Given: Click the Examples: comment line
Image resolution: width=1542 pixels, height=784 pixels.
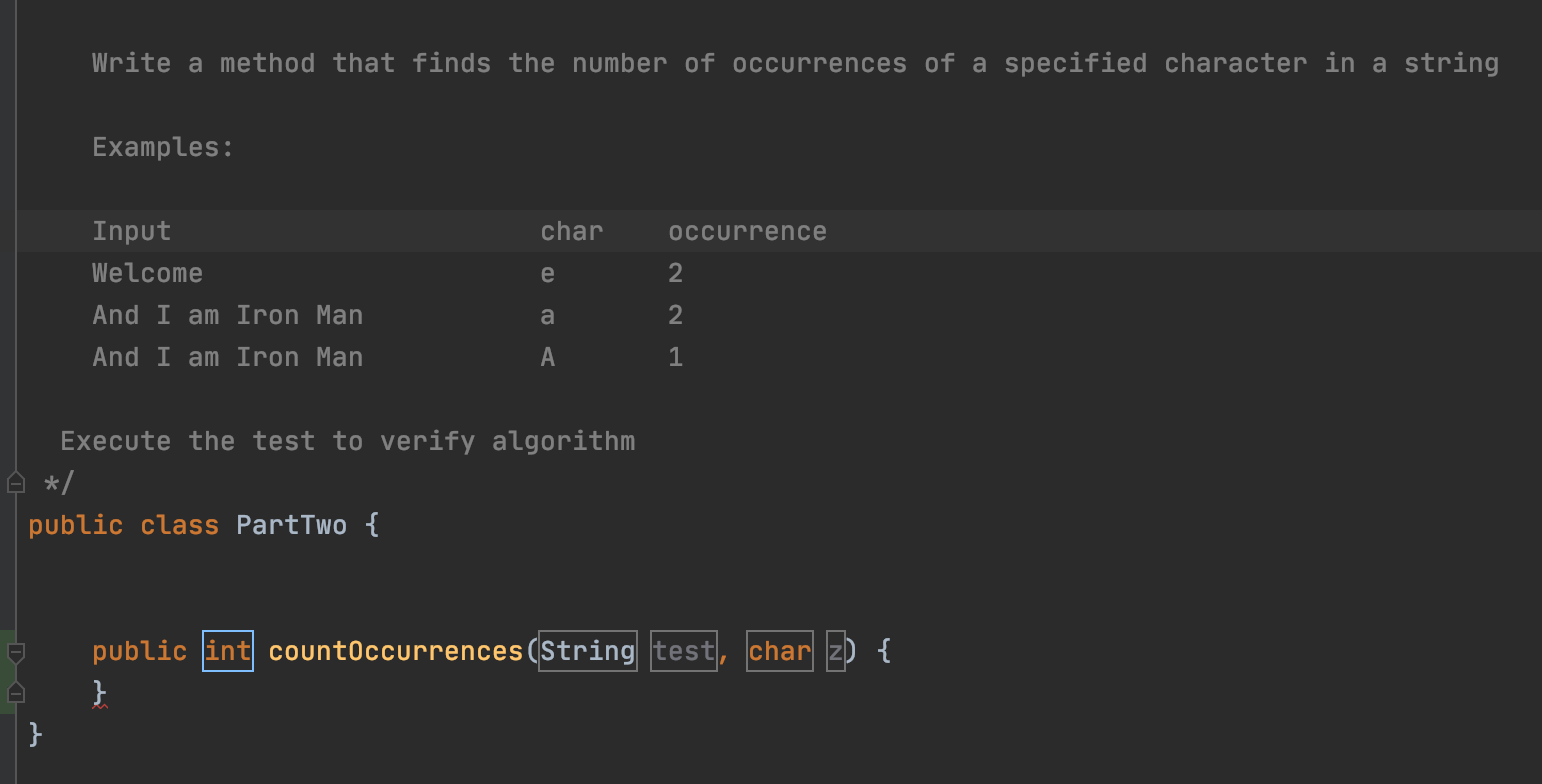Looking at the screenshot, I should (163, 147).
